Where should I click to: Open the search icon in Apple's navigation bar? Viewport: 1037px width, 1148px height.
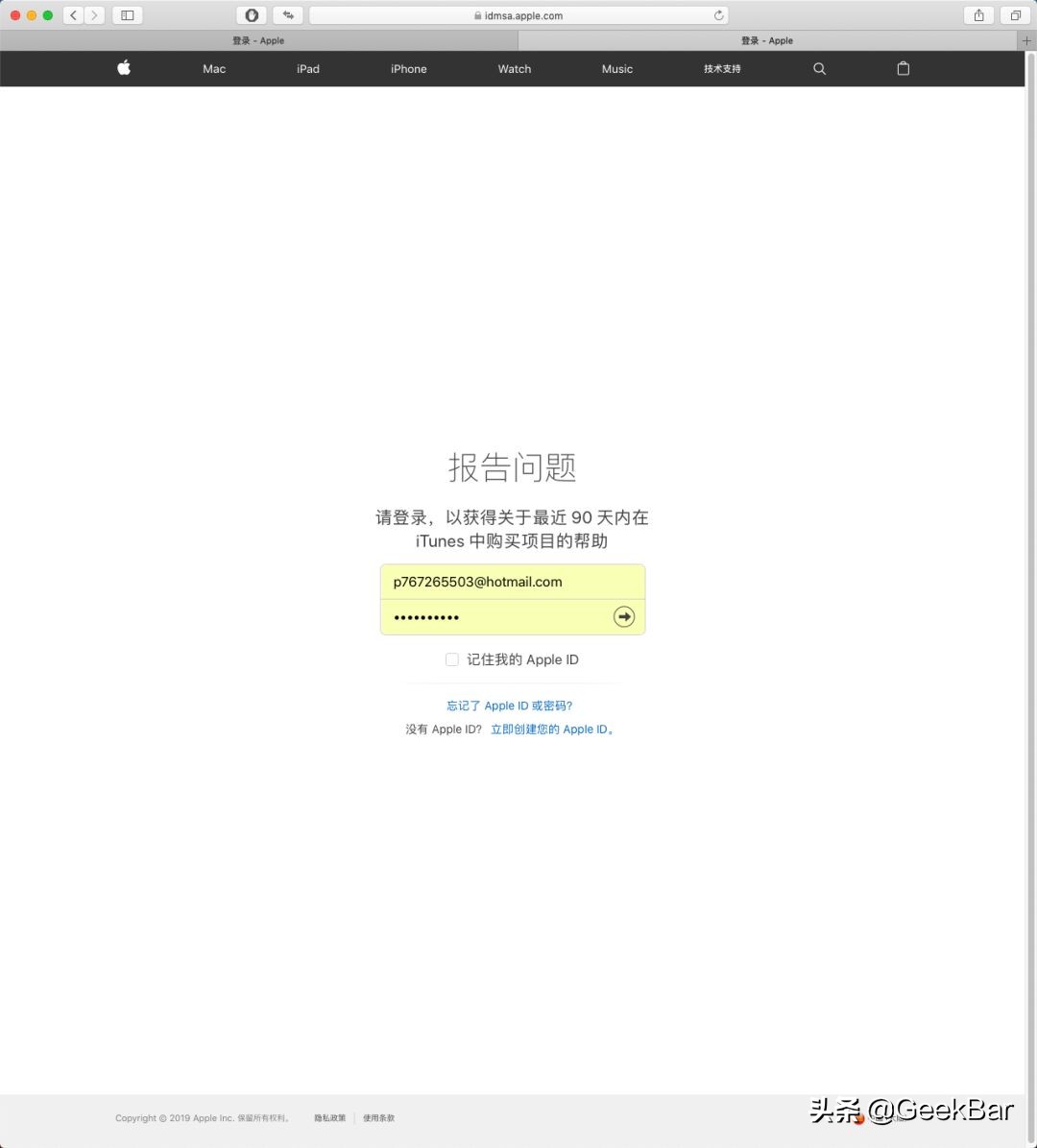click(x=819, y=68)
